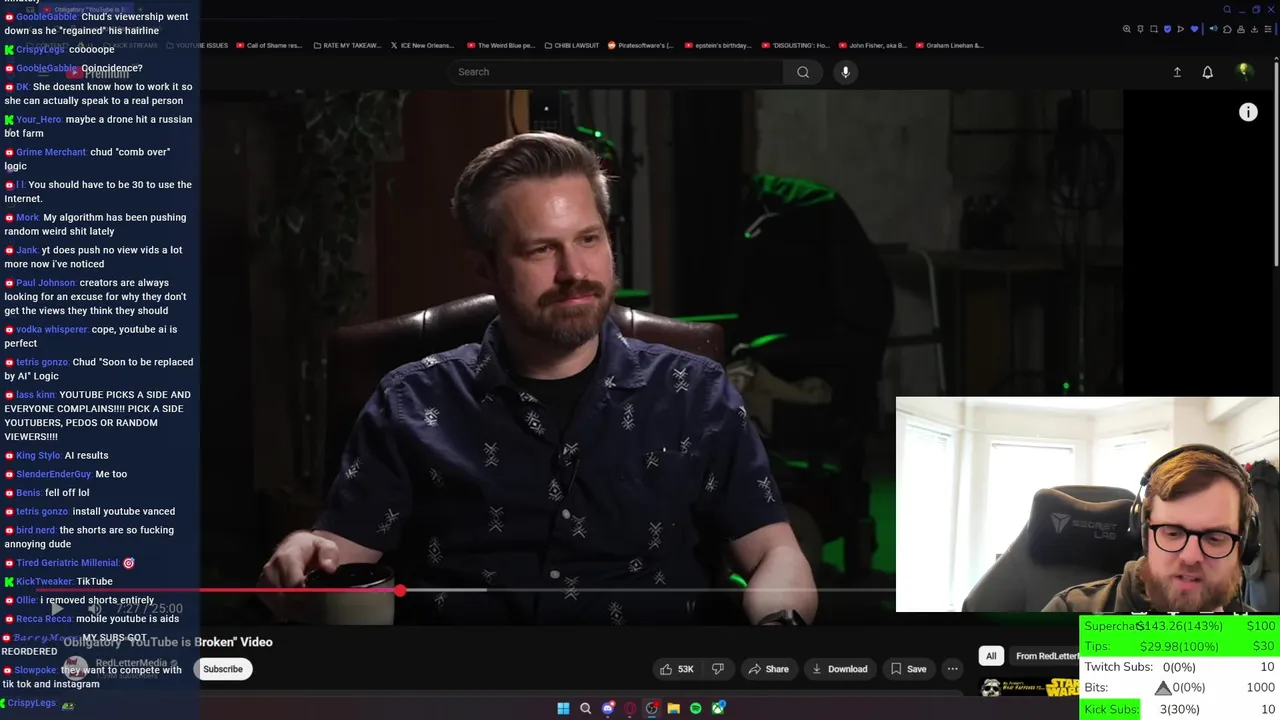Image resolution: width=1280 pixels, height=720 pixels.
Task: Open Spotify from taskbar
Action: (x=696, y=708)
